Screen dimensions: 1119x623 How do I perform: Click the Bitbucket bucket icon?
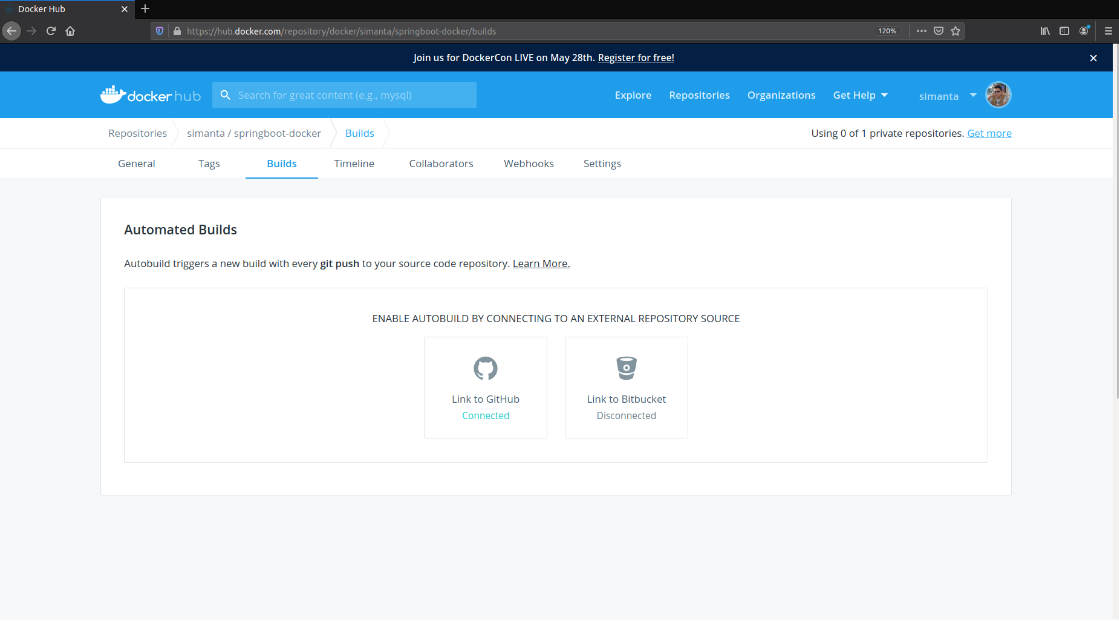coord(627,368)
